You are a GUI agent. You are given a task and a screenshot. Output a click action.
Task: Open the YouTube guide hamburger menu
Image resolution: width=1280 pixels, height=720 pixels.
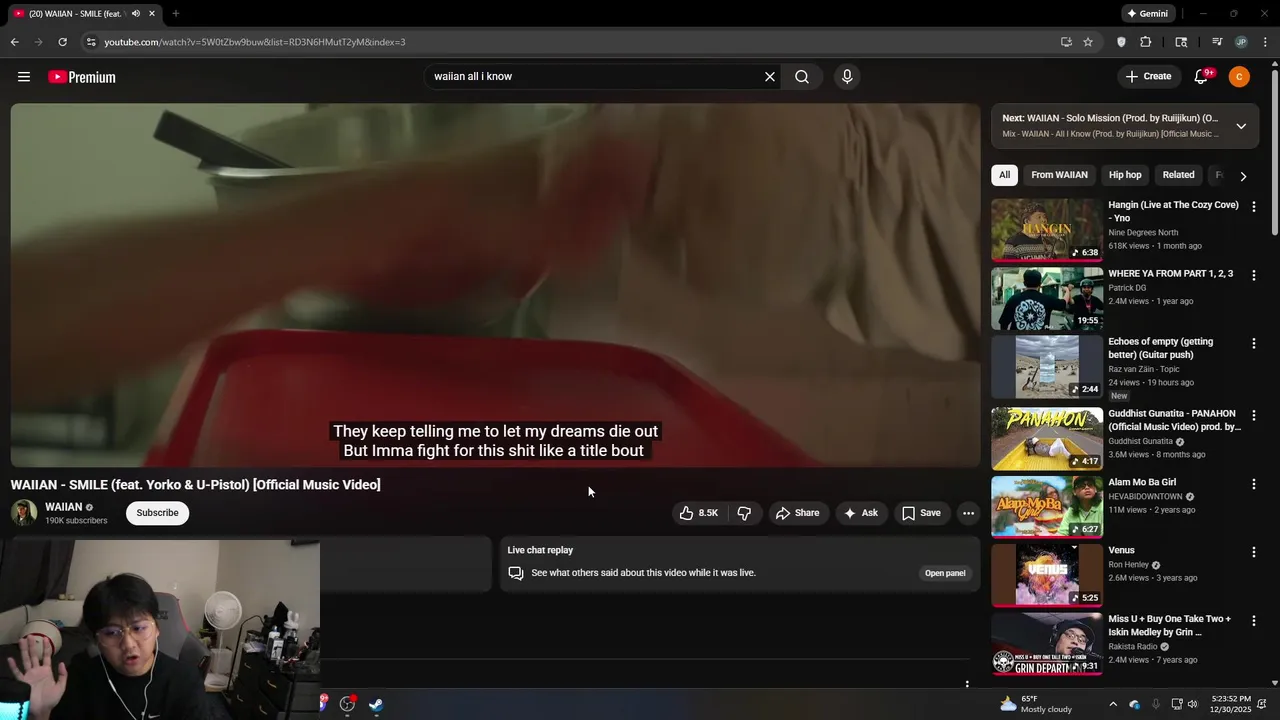point(24,77)
